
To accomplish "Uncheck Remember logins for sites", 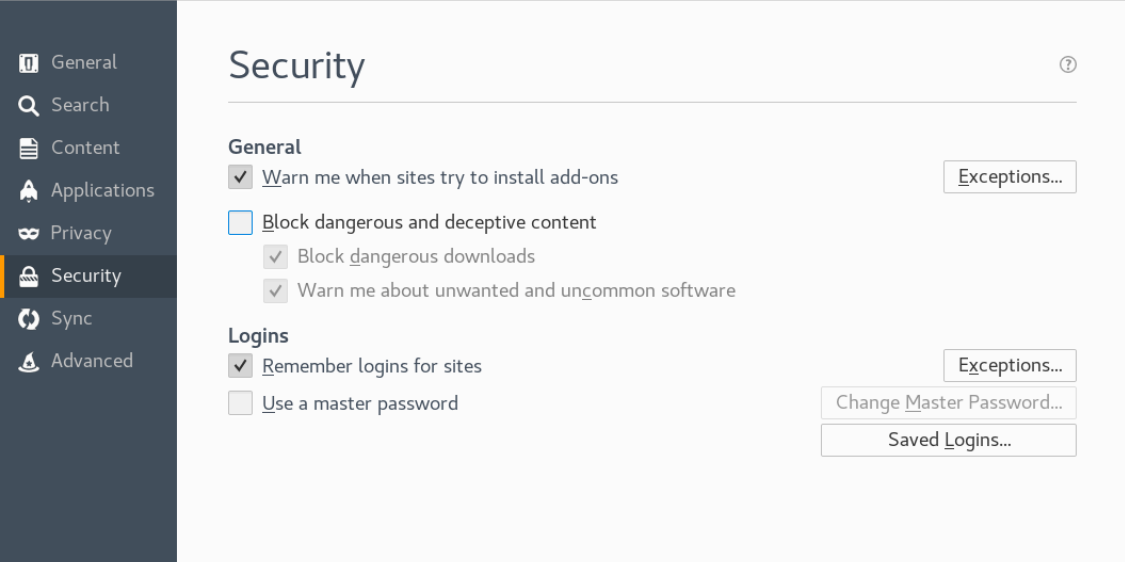I will click(240, 366).
